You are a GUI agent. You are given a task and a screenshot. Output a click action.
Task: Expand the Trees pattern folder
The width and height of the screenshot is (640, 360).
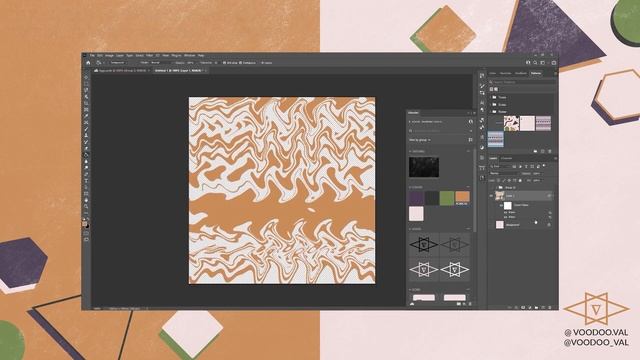pos(491,98)
